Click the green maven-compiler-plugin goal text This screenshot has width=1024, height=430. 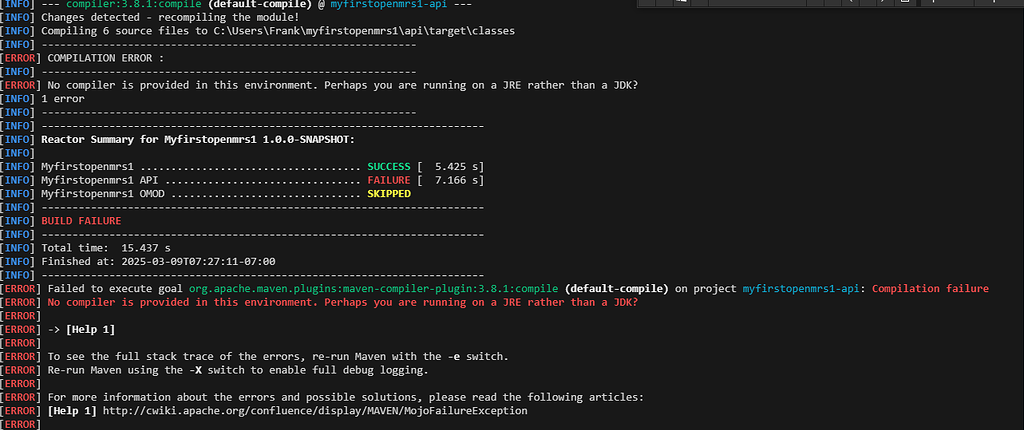[374, 288]
